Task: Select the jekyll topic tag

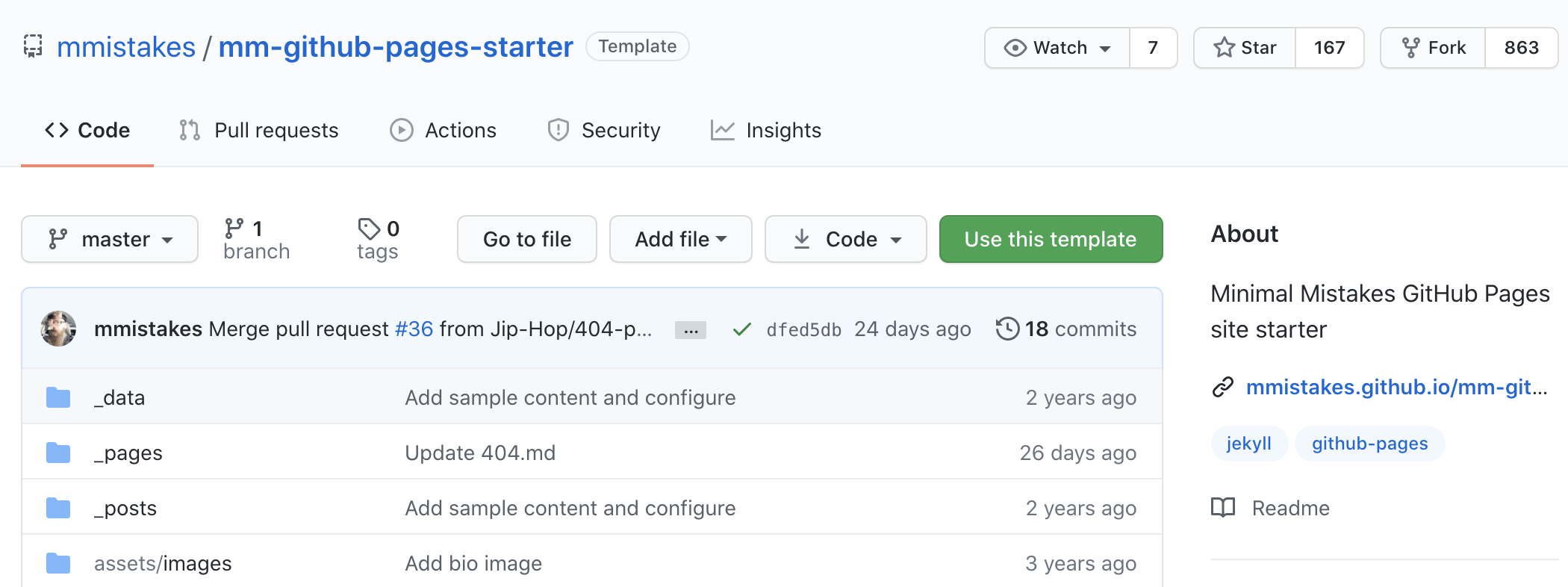Action: click(x=1248, y=444)
